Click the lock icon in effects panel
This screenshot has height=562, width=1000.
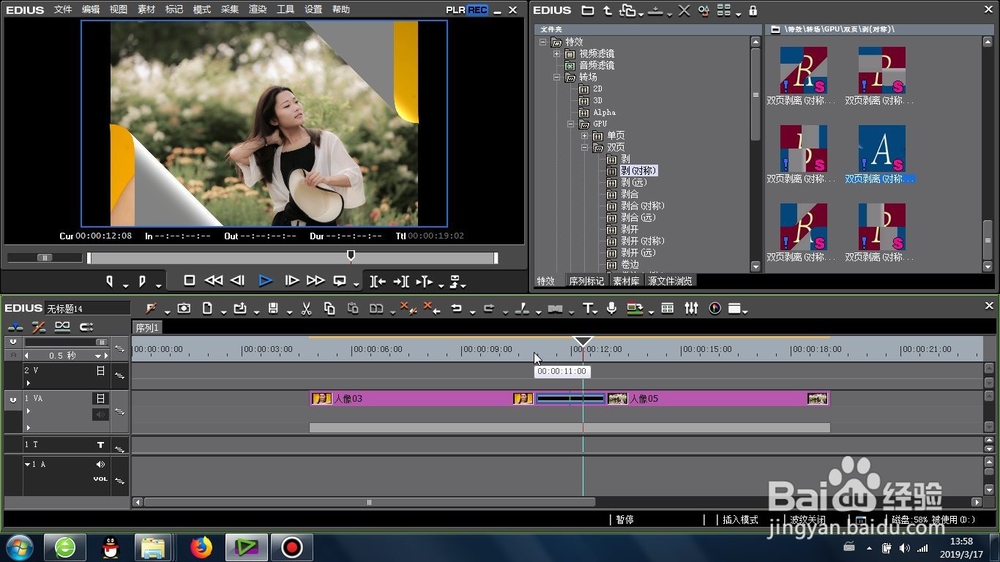pyautogui.click(x=753, y=11)
